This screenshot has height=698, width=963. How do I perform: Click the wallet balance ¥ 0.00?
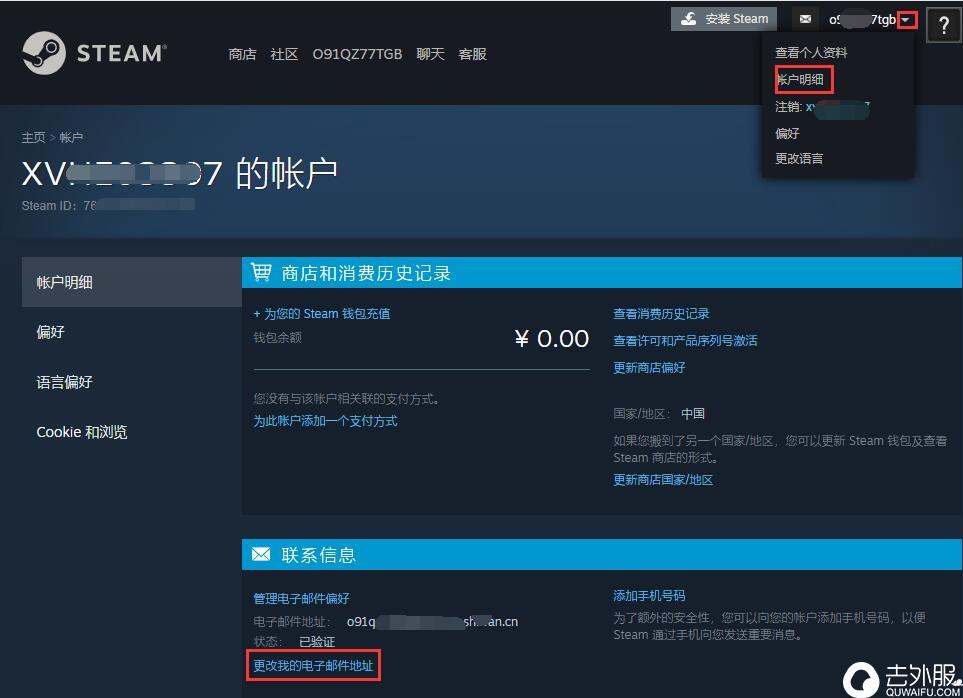pos(552,338)
